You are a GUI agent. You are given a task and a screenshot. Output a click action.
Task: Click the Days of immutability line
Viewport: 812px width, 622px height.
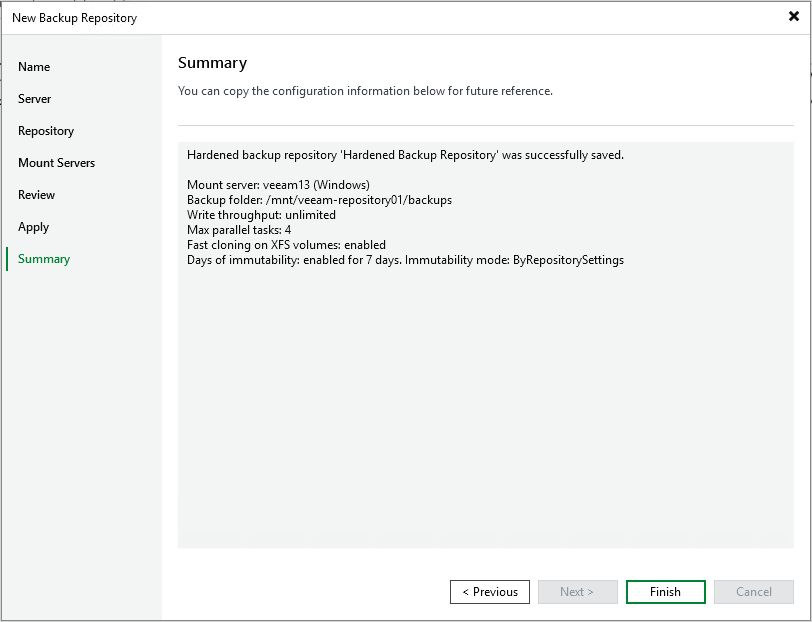405,260
